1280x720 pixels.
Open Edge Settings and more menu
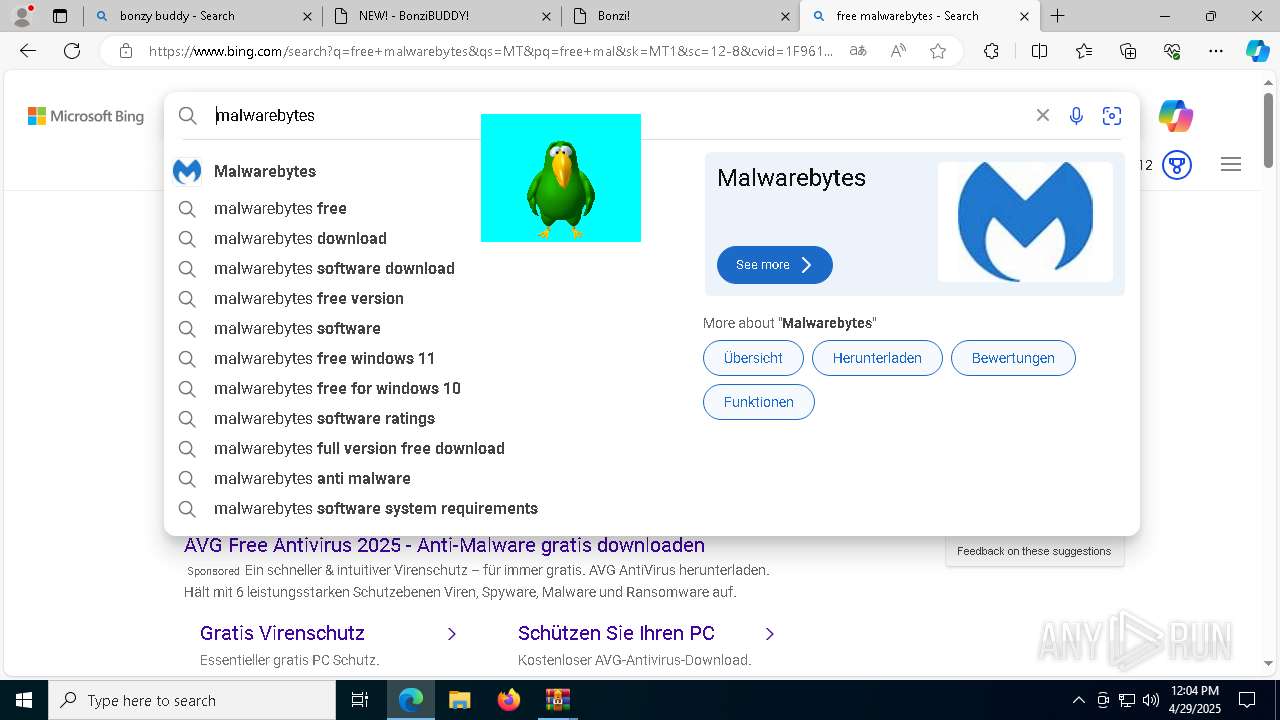coord(1216,51)
